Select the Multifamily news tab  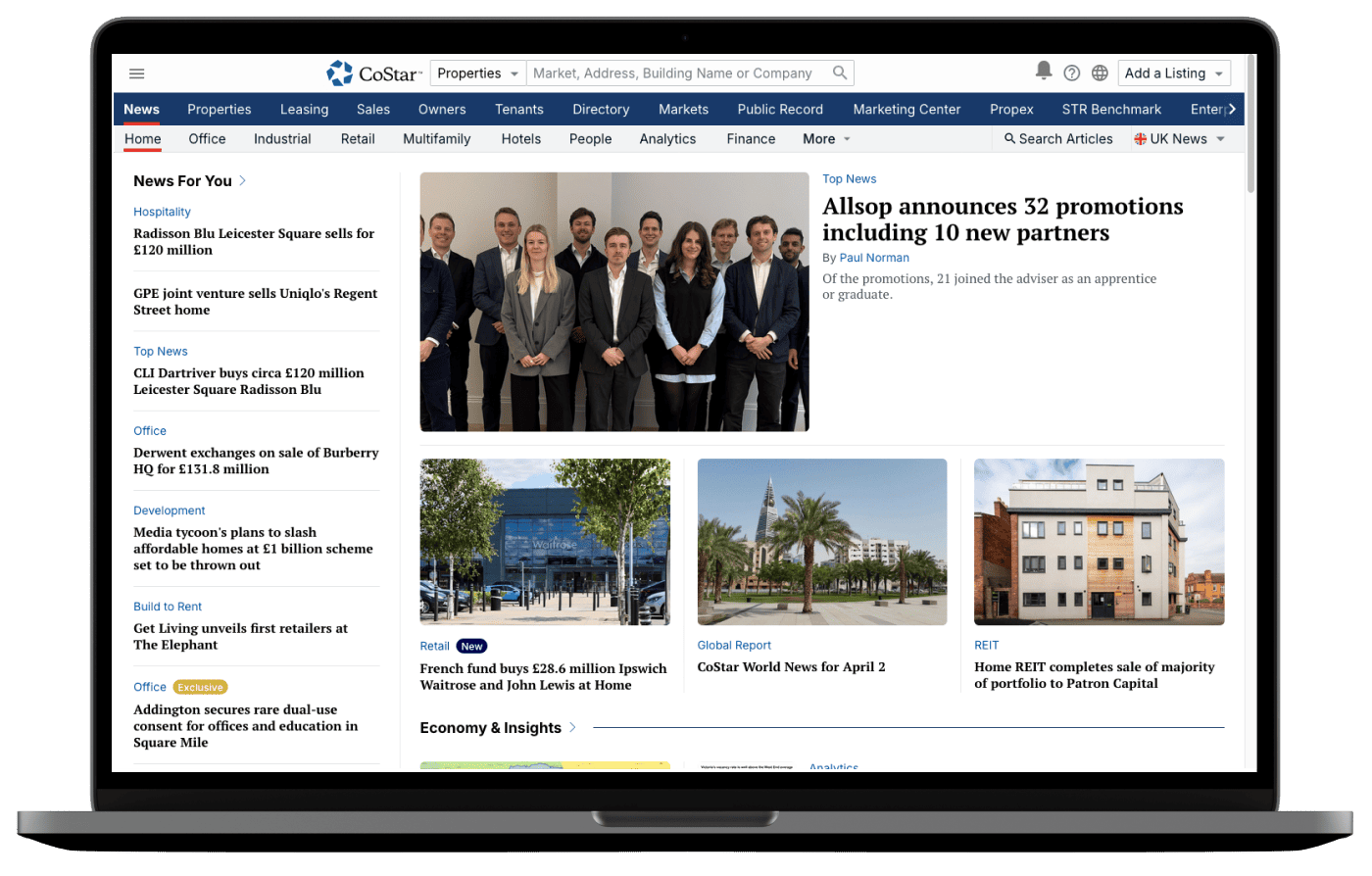pyautogui.click(x=436, y=139)
